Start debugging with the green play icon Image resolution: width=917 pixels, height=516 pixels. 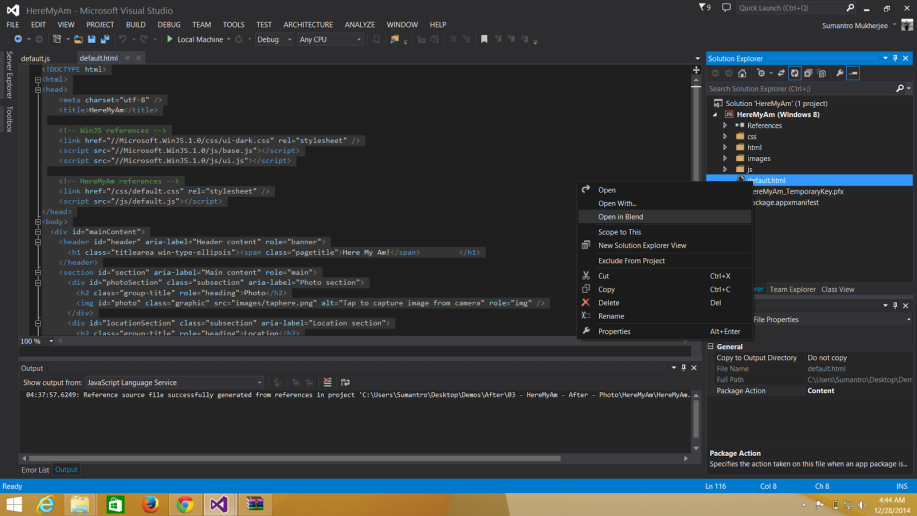tap(170, 40)
